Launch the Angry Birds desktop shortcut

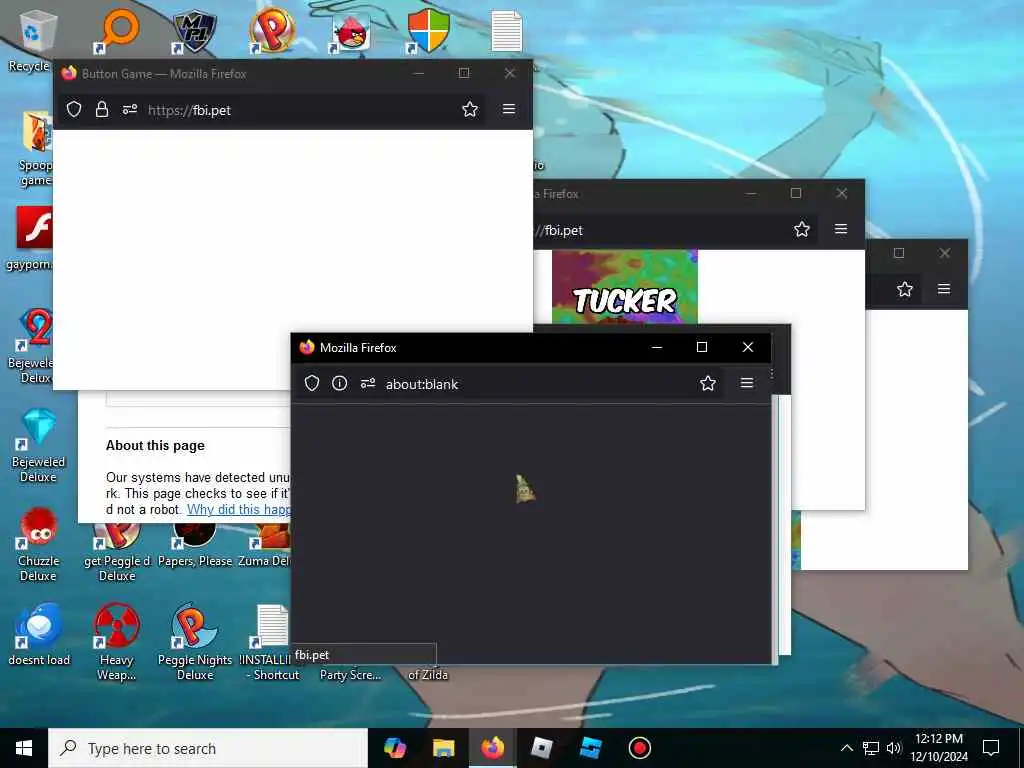click(x=351, y=32)
